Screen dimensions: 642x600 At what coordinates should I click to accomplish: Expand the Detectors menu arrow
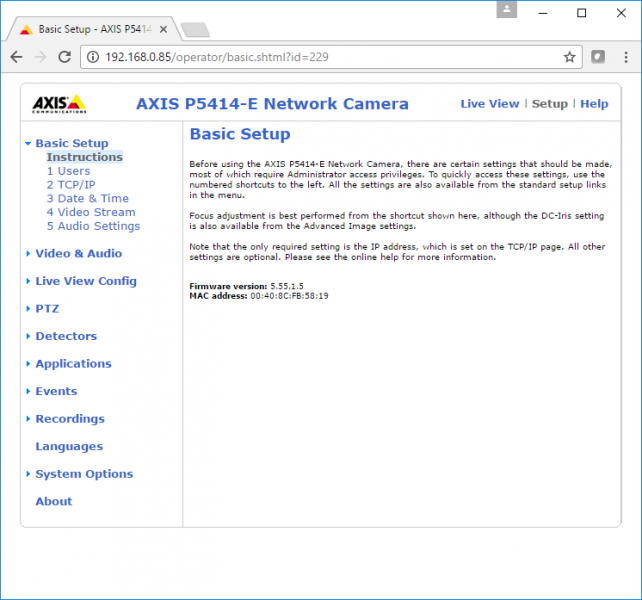28,336
